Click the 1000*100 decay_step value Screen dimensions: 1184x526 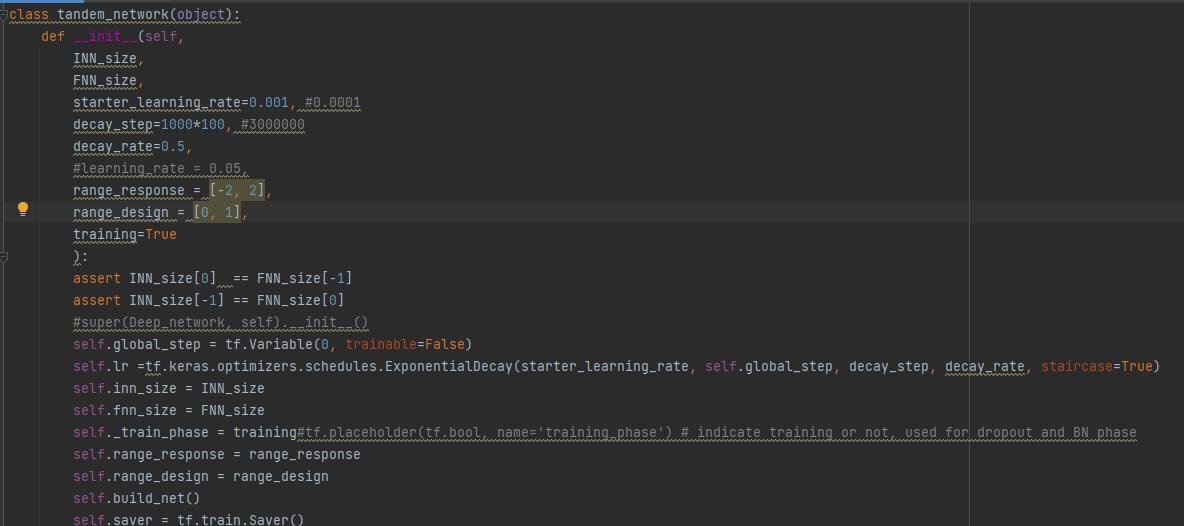pyautogui.click(x=193, y=124)
